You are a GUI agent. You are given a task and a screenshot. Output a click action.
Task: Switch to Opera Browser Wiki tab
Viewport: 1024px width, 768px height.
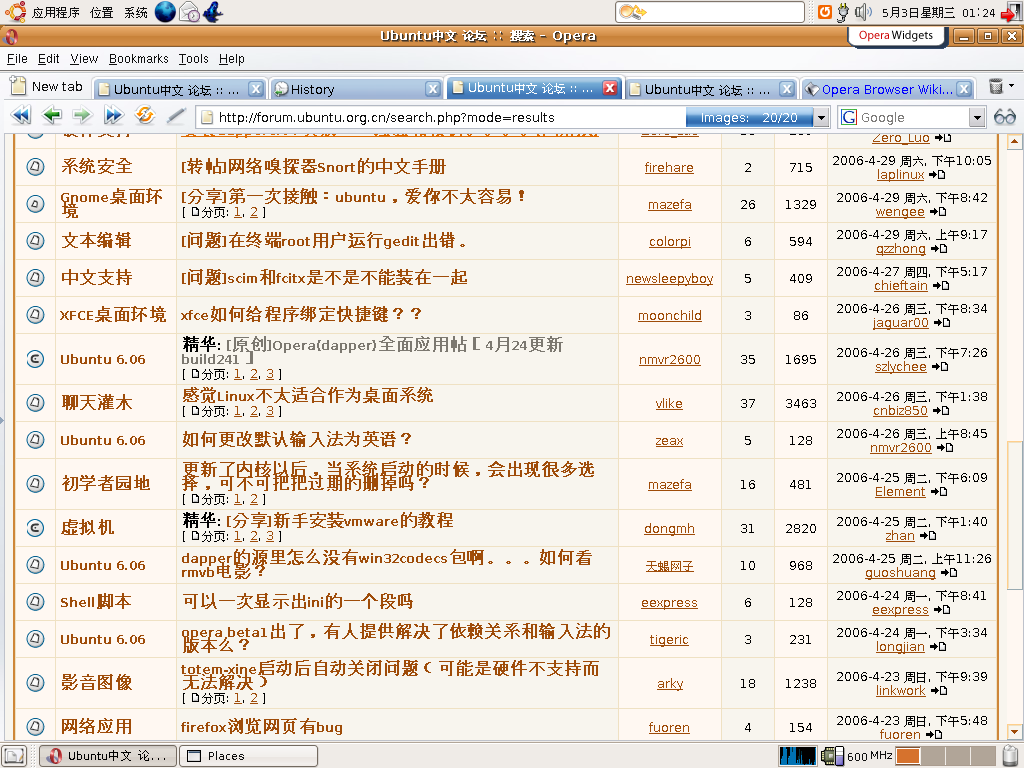[887, 89]
